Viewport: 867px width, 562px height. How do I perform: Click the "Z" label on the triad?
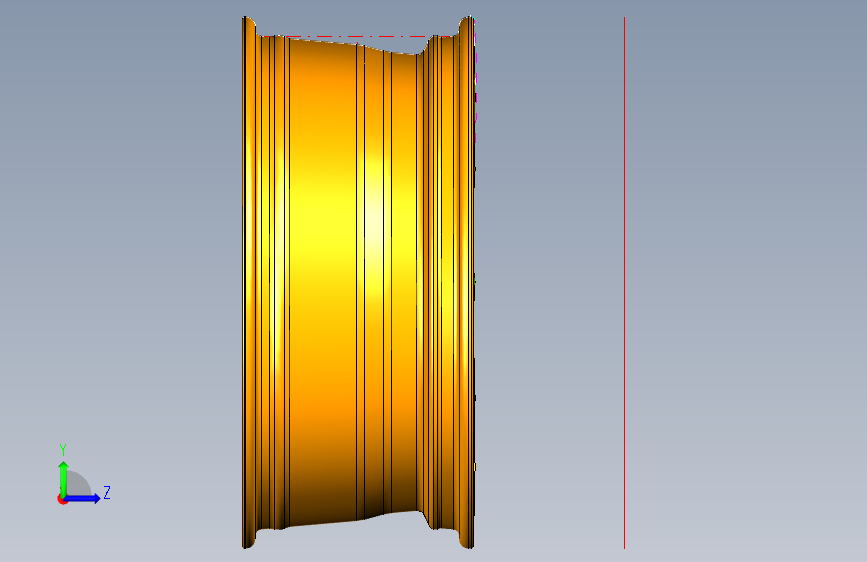click(x=107, y=492)
